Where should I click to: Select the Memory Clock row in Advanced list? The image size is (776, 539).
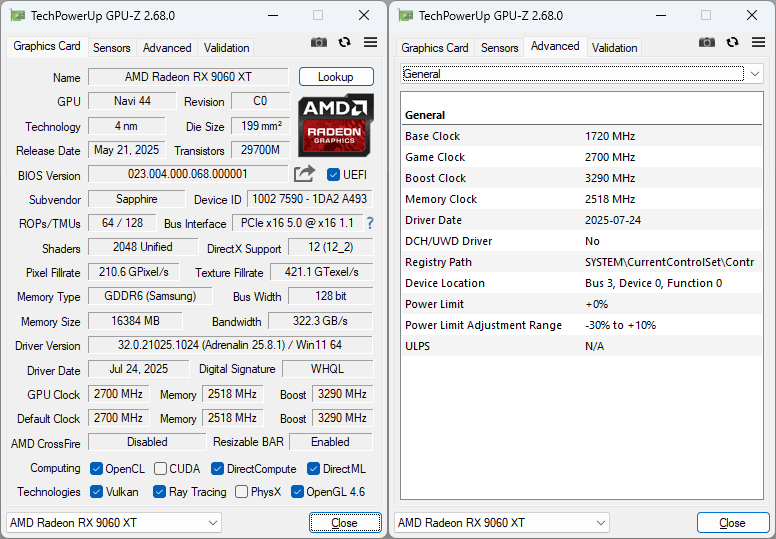tap(582, 199)
